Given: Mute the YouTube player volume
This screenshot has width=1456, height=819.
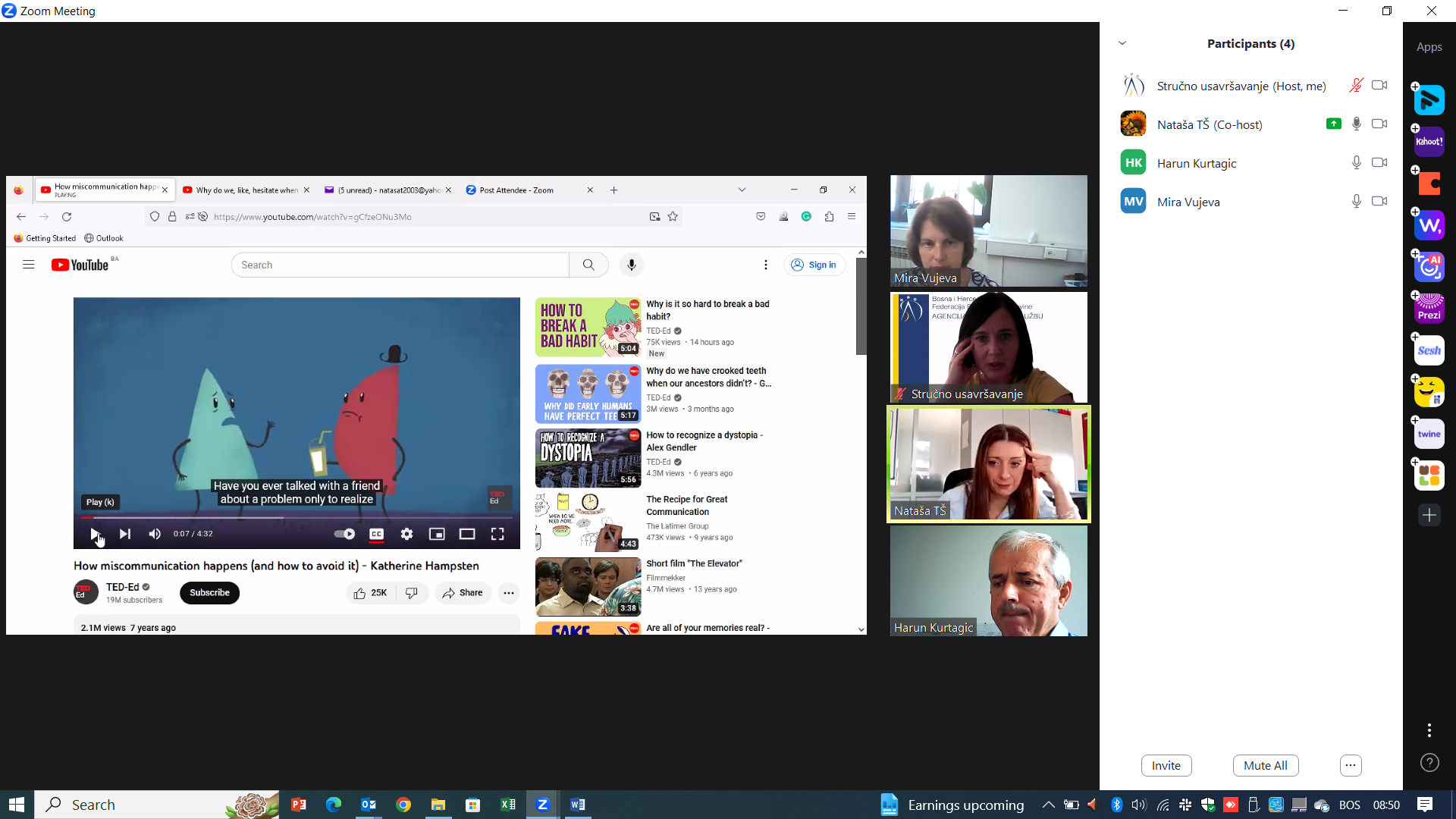Looking at the screenshot, I should click(x=155, y=534).
